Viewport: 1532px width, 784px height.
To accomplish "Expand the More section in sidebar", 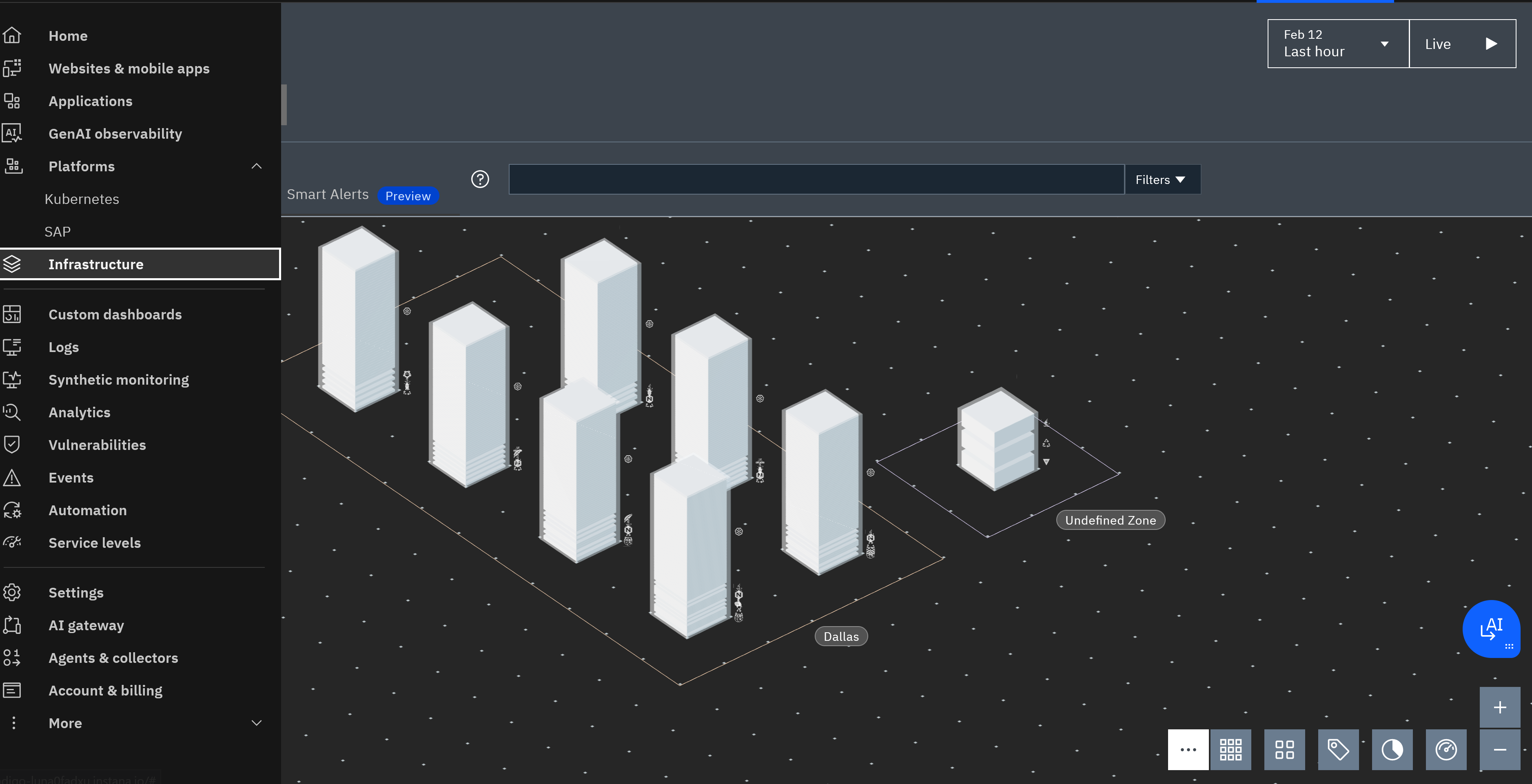I will [256, 723].
